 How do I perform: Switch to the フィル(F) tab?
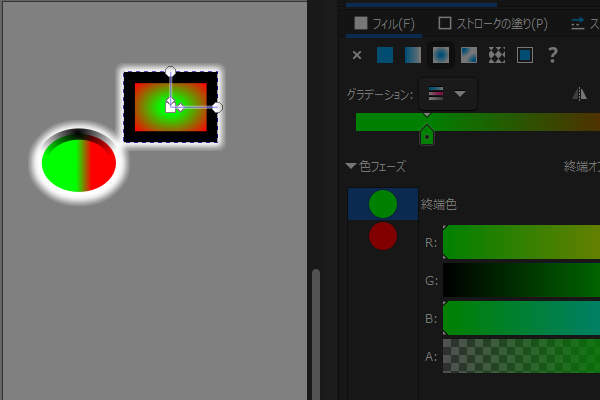(x=384, y=24)
